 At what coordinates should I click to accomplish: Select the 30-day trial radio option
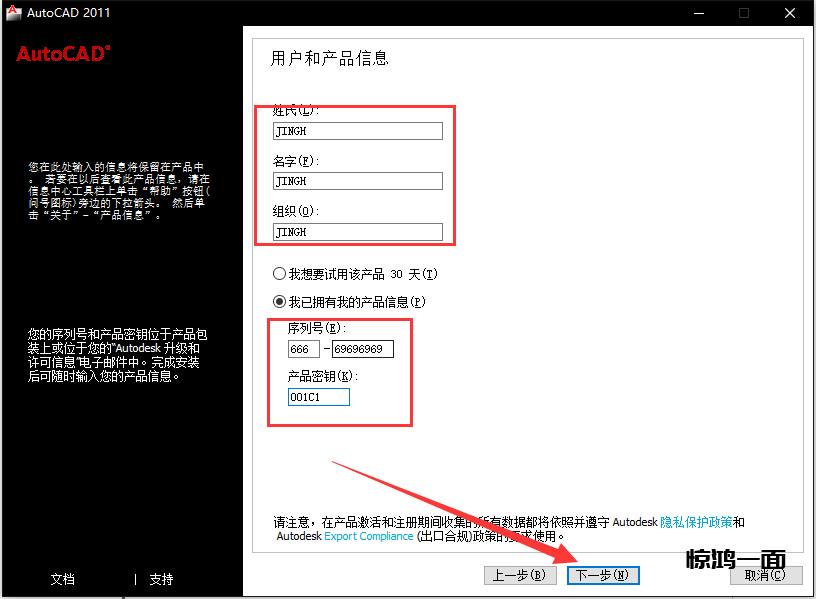(279, 274)
